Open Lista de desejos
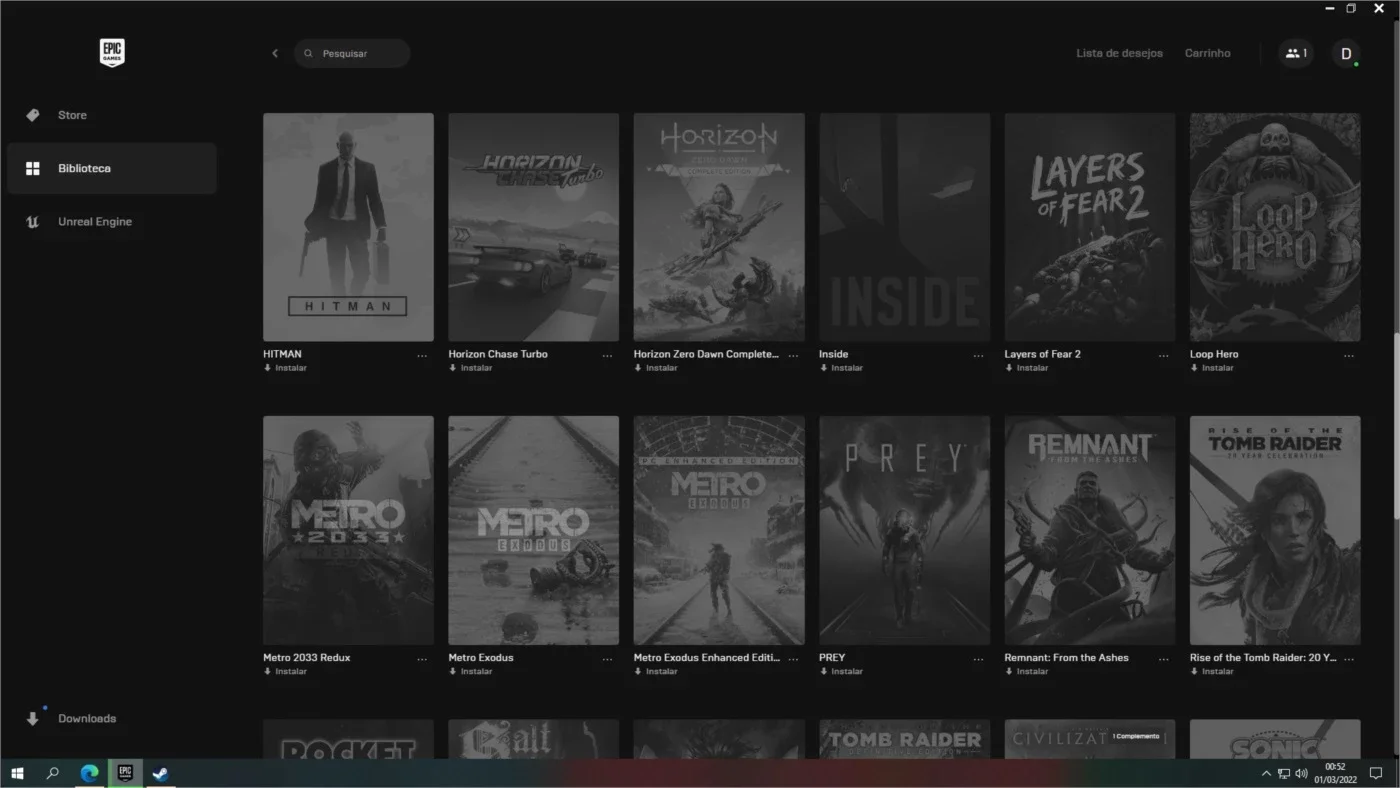The image size is (1400, 788). 1119,53
